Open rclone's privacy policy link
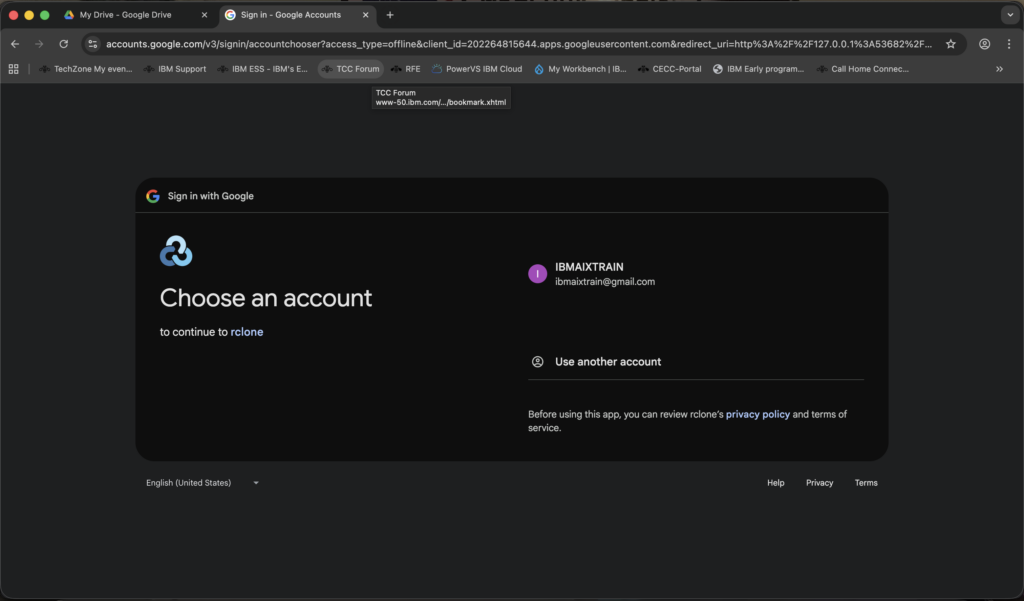This screenshot has width=1024, height=601. pos(757,414)
